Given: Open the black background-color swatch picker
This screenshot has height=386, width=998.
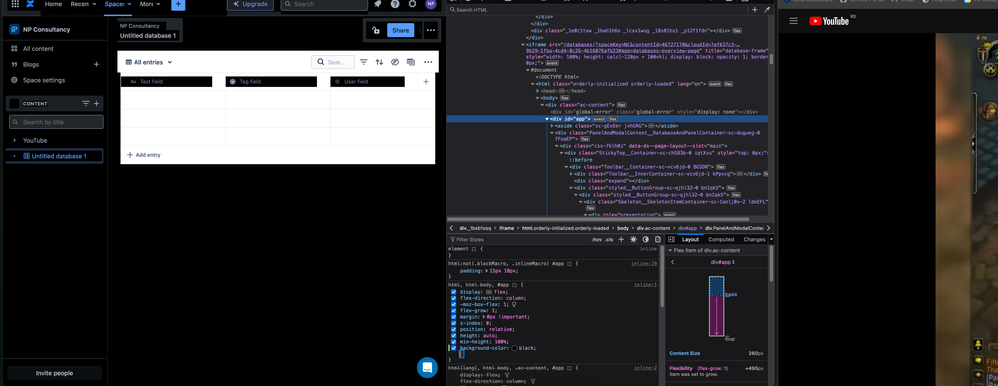Looking at the screenshot, I should (514, 348).
